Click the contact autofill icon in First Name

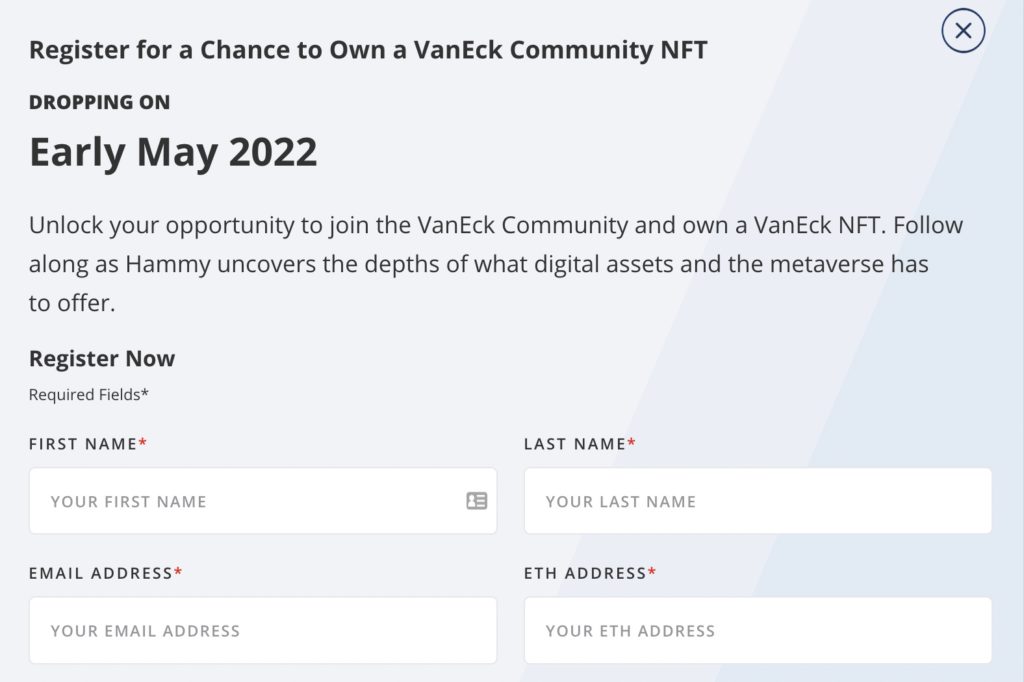[477, 501]
